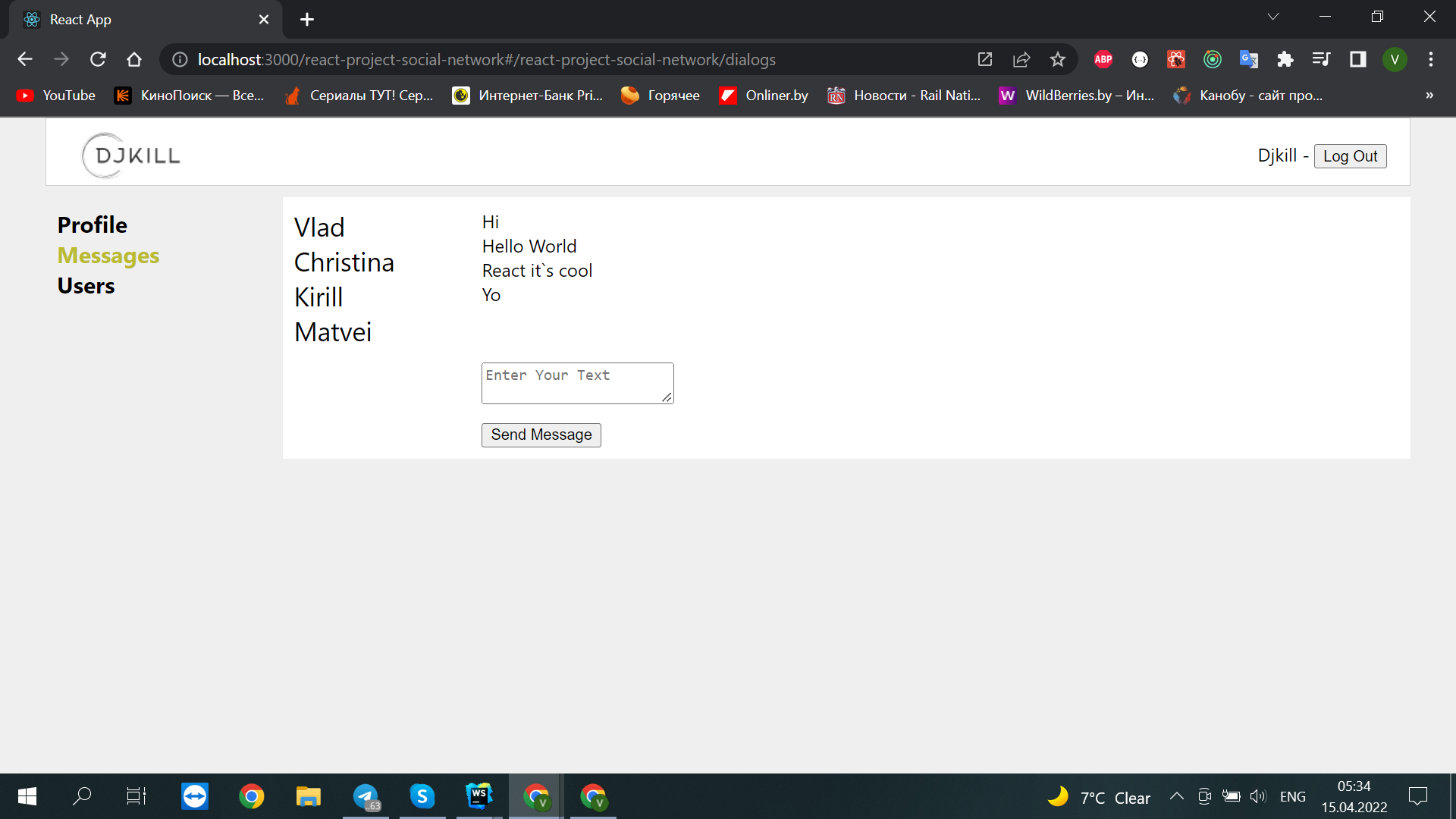The image size is (1456, 819).
Task: Open the browser home page icon
Action: (x=134, y=59)
